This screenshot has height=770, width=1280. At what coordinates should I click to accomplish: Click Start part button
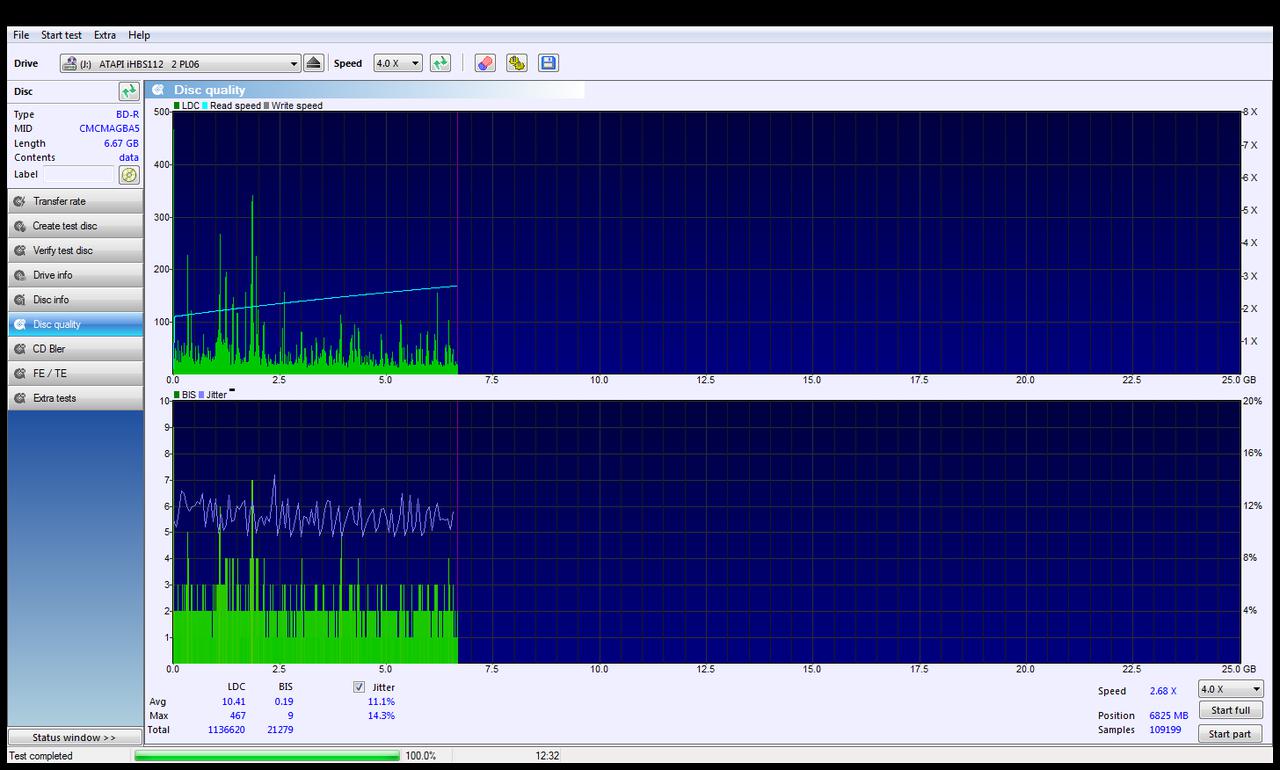(x=1230, y=734)
